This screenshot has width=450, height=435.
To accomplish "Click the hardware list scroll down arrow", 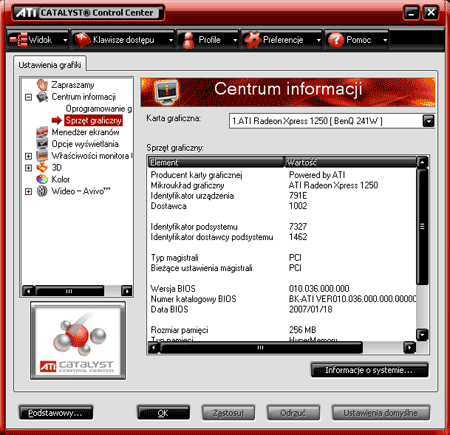I will [422, 334].
